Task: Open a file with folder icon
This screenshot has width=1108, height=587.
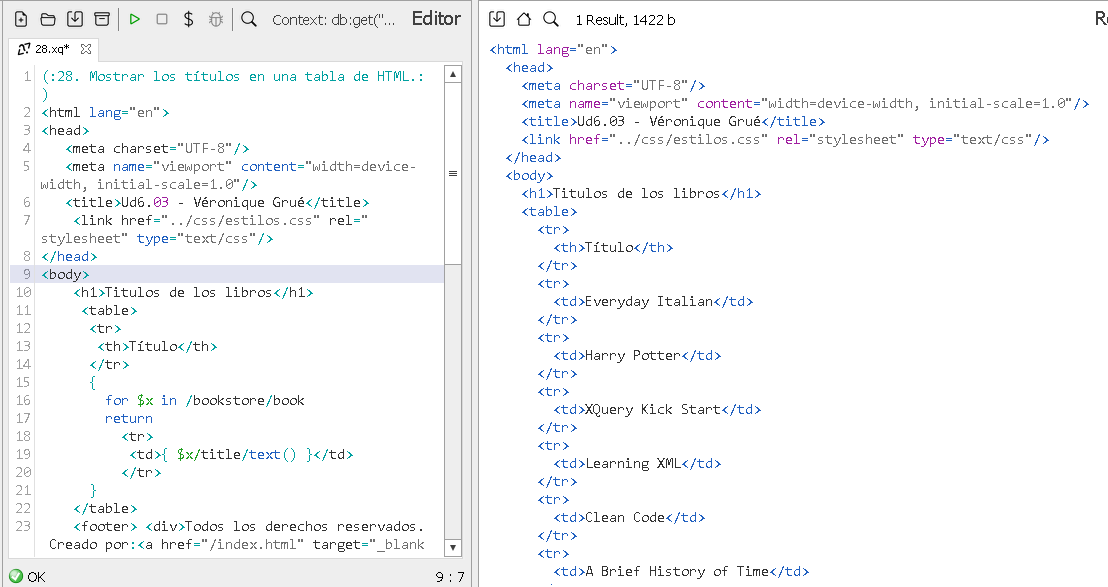Action: 47,19
